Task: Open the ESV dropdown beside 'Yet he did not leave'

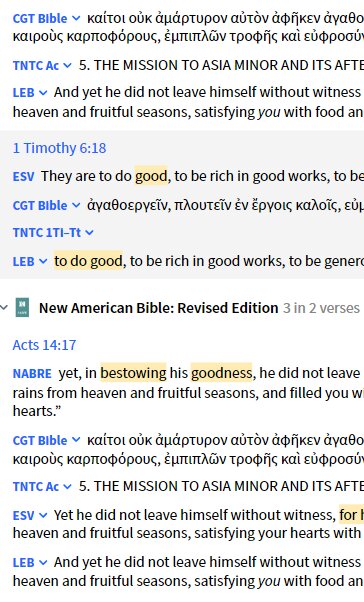Action: click(43, 516)
